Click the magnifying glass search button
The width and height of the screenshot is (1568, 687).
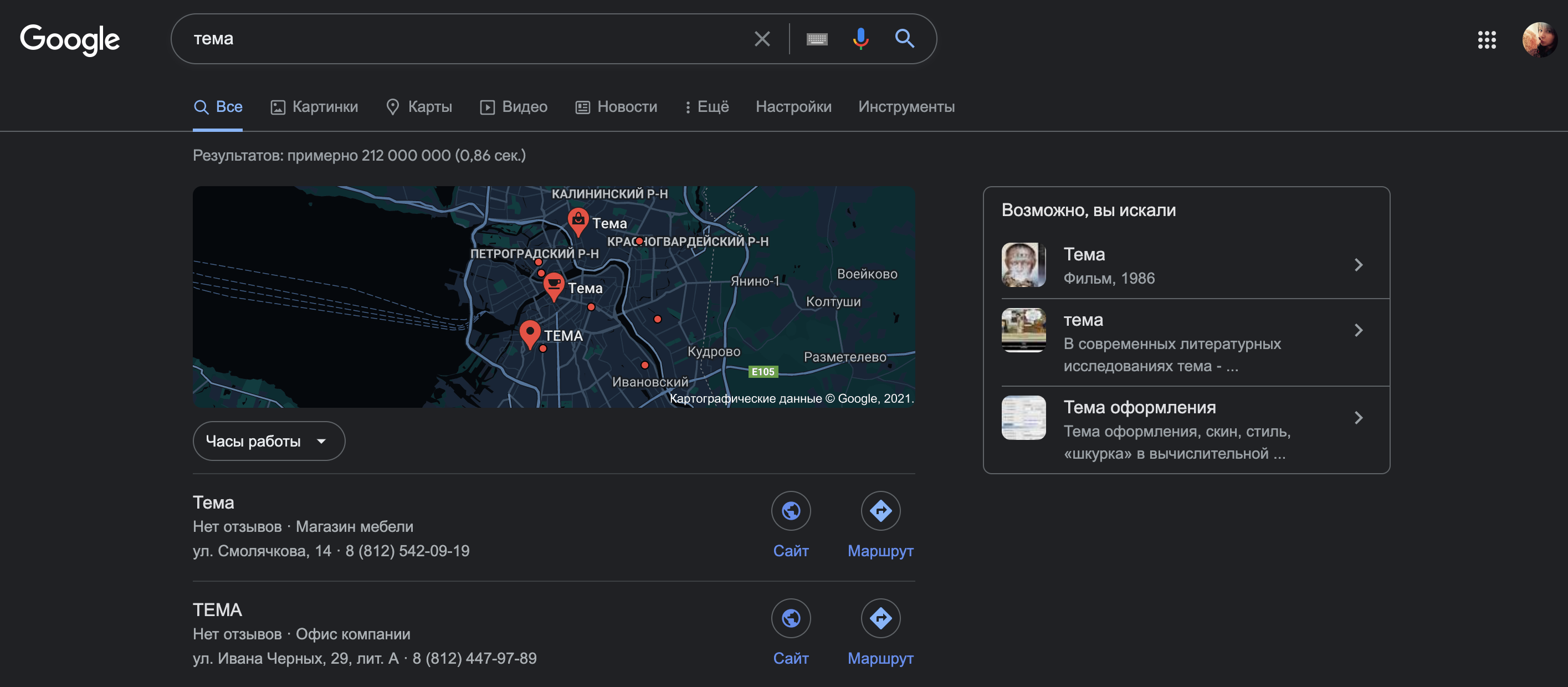[x=904, y=39]
